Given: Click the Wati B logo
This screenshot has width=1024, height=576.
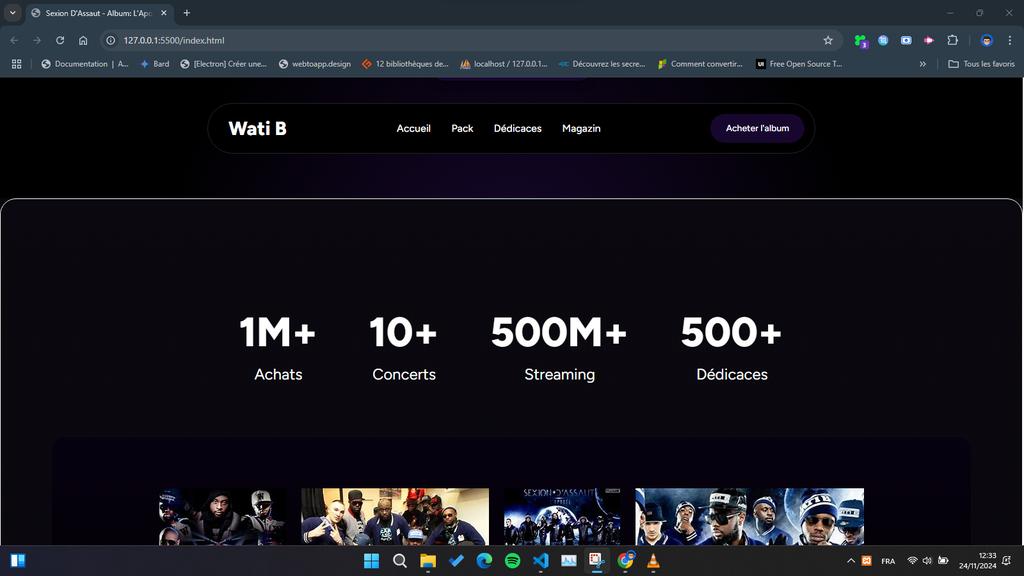Looking at the screenshot, I should 257,129.
